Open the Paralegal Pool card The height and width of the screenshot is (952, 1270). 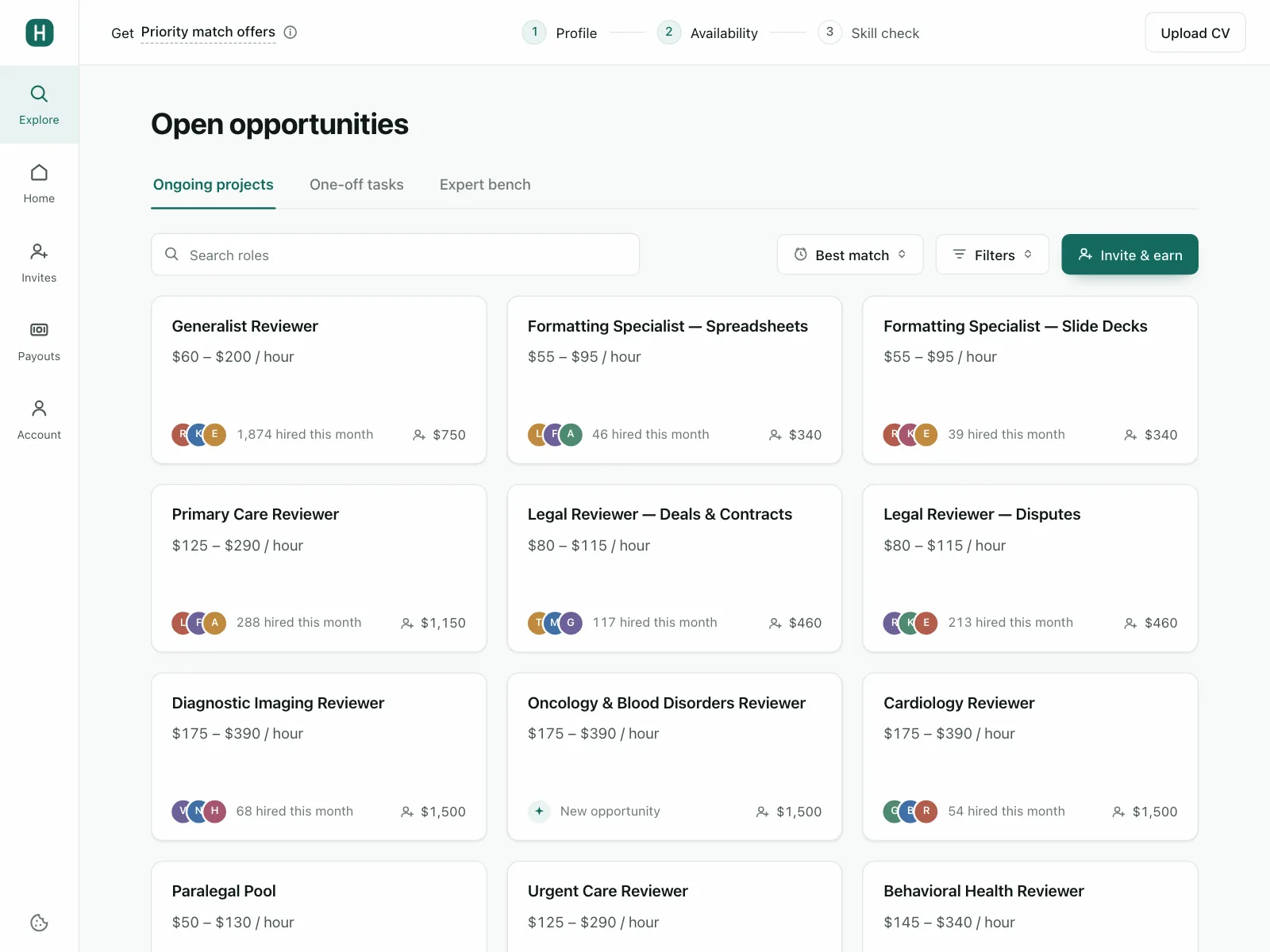coord(319,907)
